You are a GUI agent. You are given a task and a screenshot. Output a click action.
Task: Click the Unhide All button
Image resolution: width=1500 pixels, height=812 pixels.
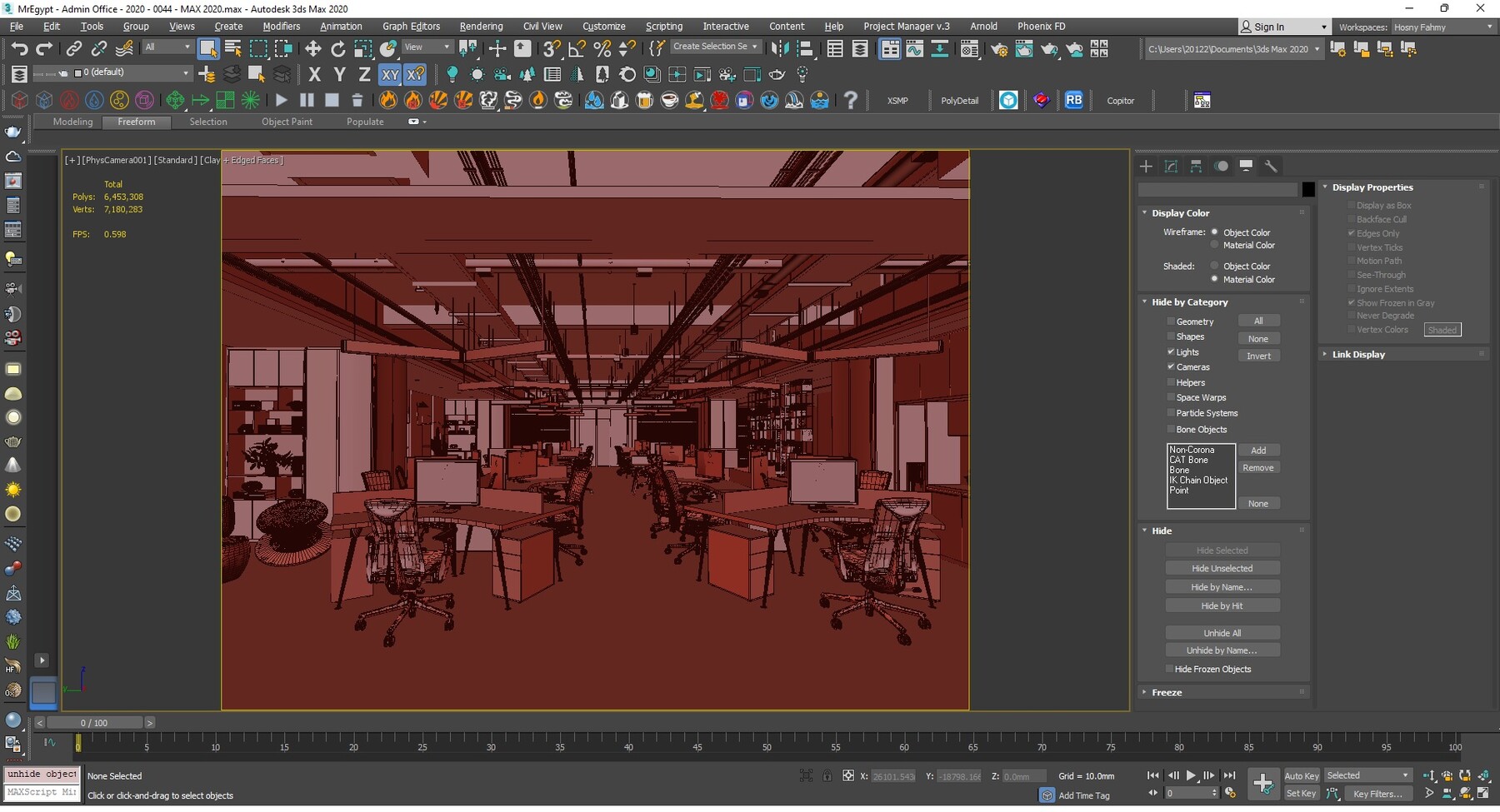point(1222,632)
